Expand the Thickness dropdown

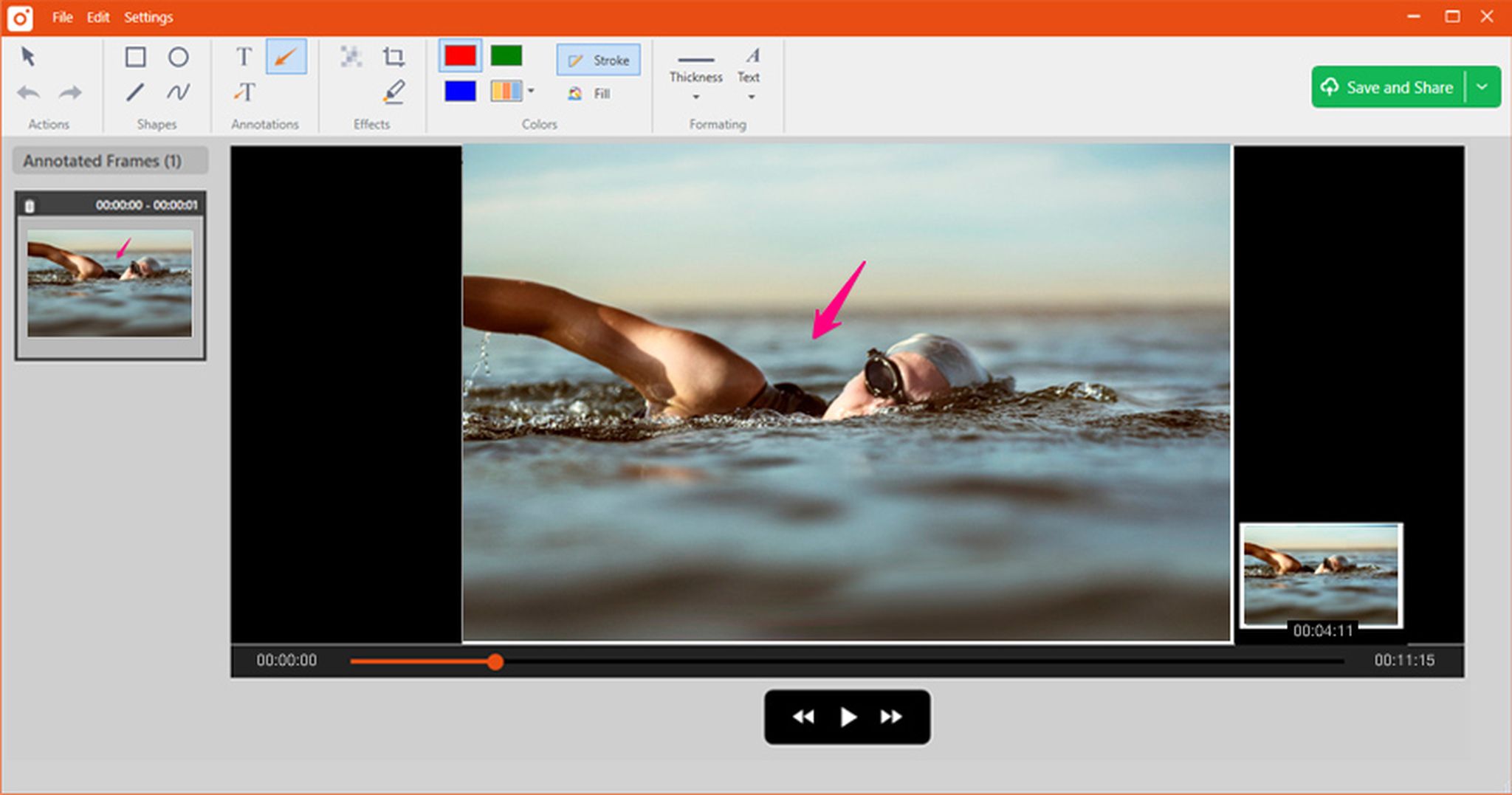point(695,97)
